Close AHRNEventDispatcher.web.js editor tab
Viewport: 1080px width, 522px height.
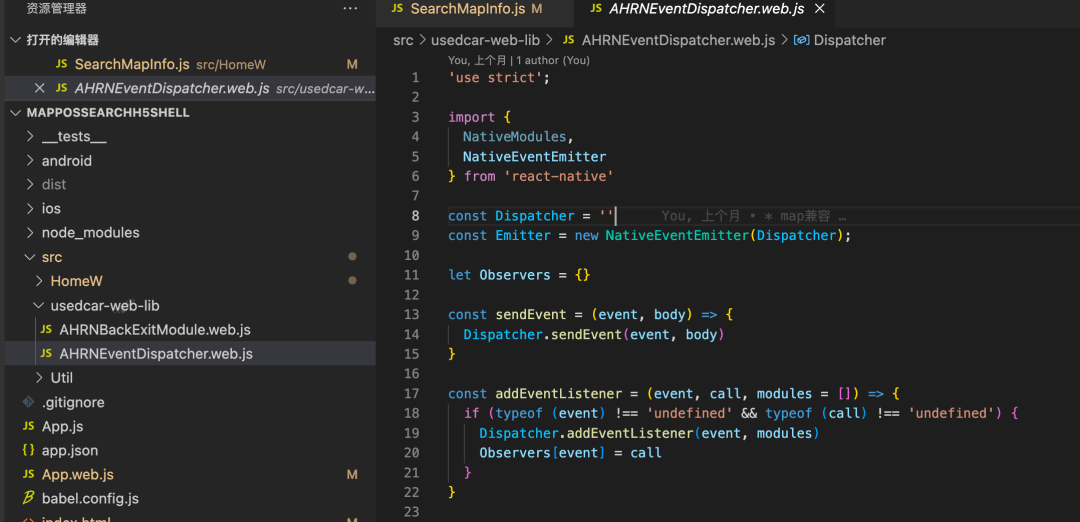click(x=820, y=8)
